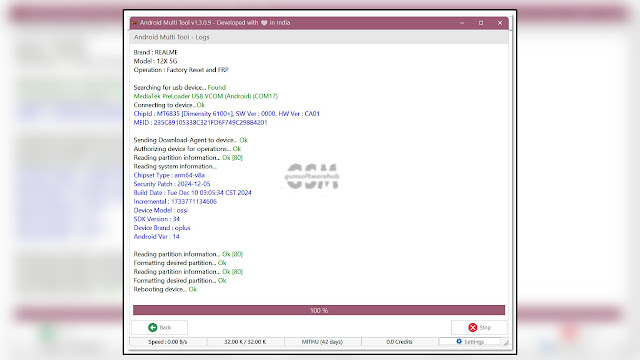
Task: Click the green back arrow icon
Action: pyautogui.click(x=153, y=327)
